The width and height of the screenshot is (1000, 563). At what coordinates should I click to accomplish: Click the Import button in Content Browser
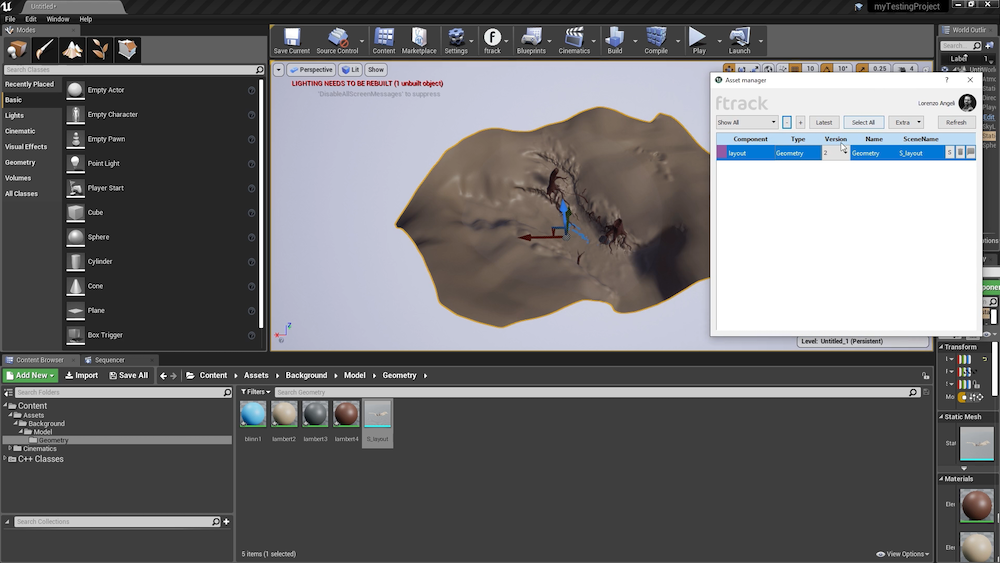[x=82, y=376]
